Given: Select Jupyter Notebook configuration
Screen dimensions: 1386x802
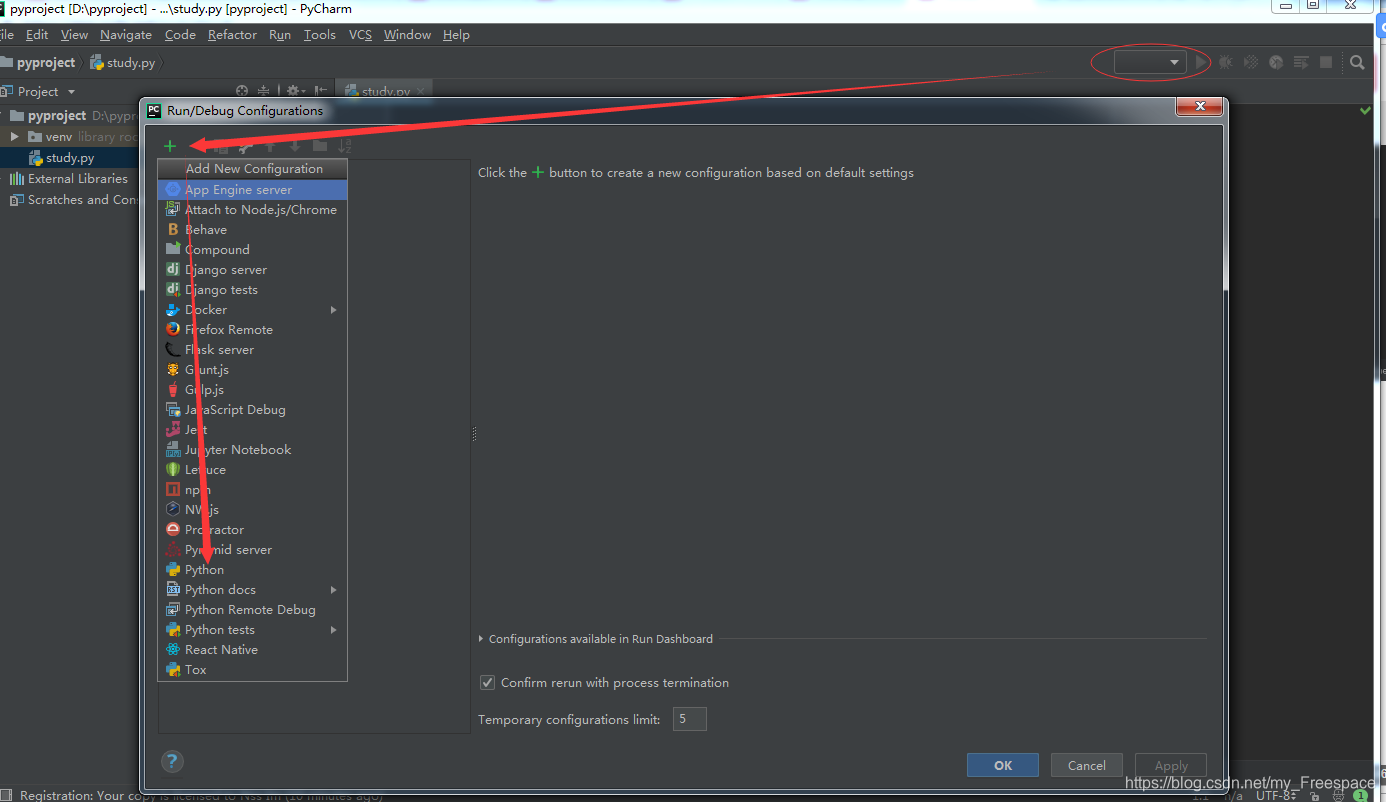Looking at the screenshot, I should tap(252, 449).
